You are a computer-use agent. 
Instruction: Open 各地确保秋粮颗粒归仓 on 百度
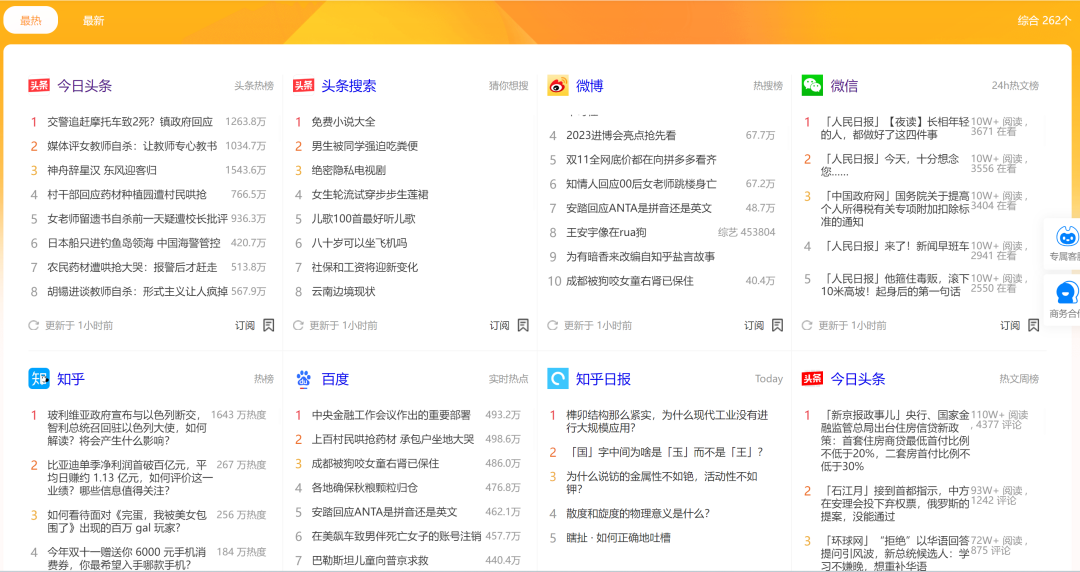tap(364, 487)
